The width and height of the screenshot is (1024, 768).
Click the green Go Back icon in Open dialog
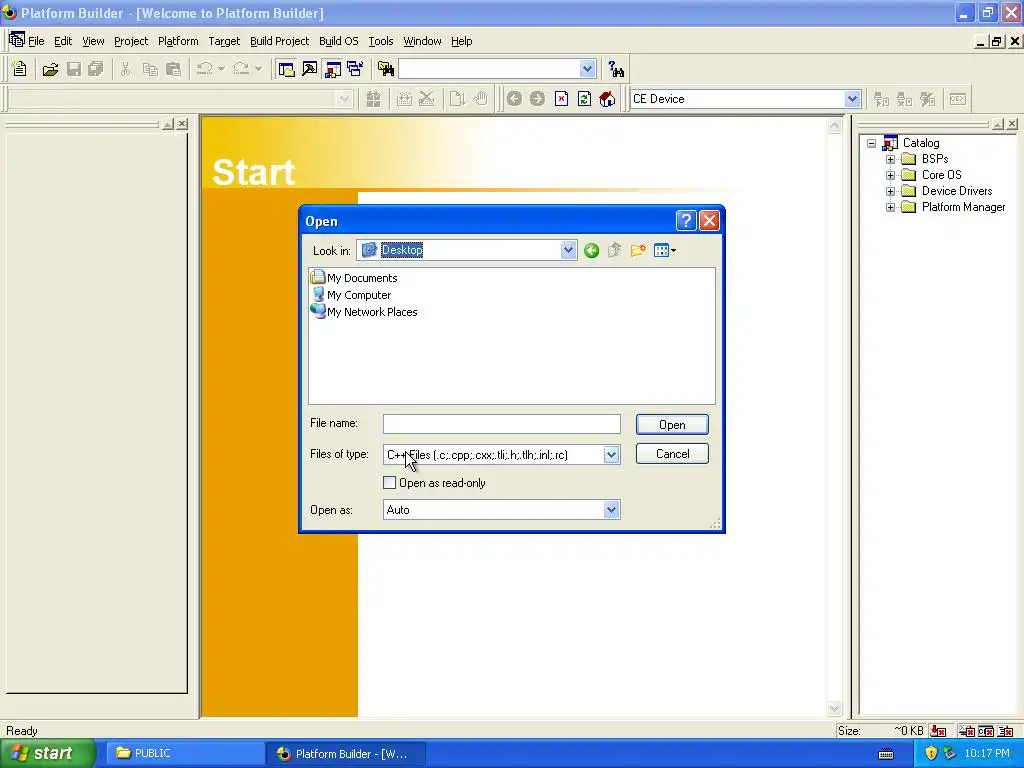click(x=592, y=250)
